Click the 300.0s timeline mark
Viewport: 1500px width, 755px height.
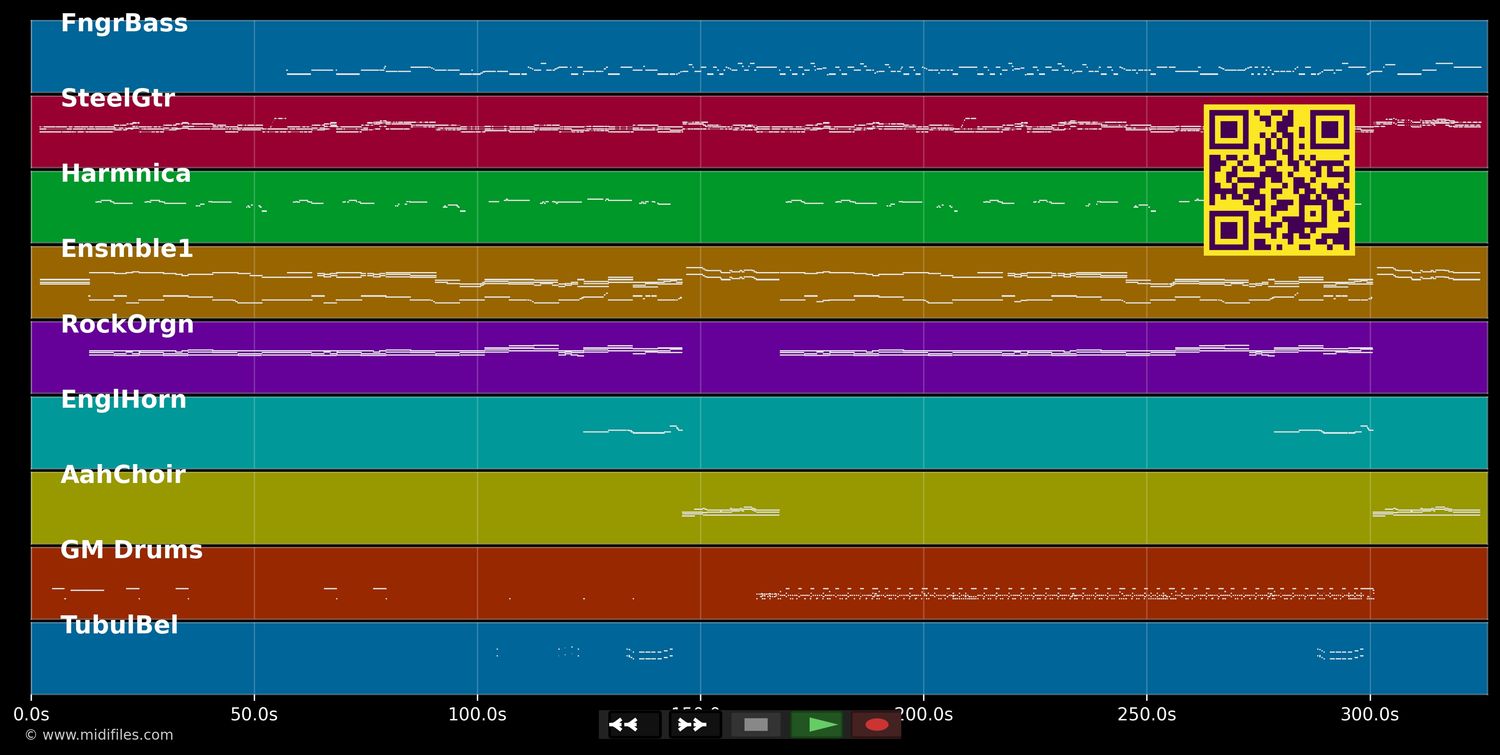click(1369, 714)
